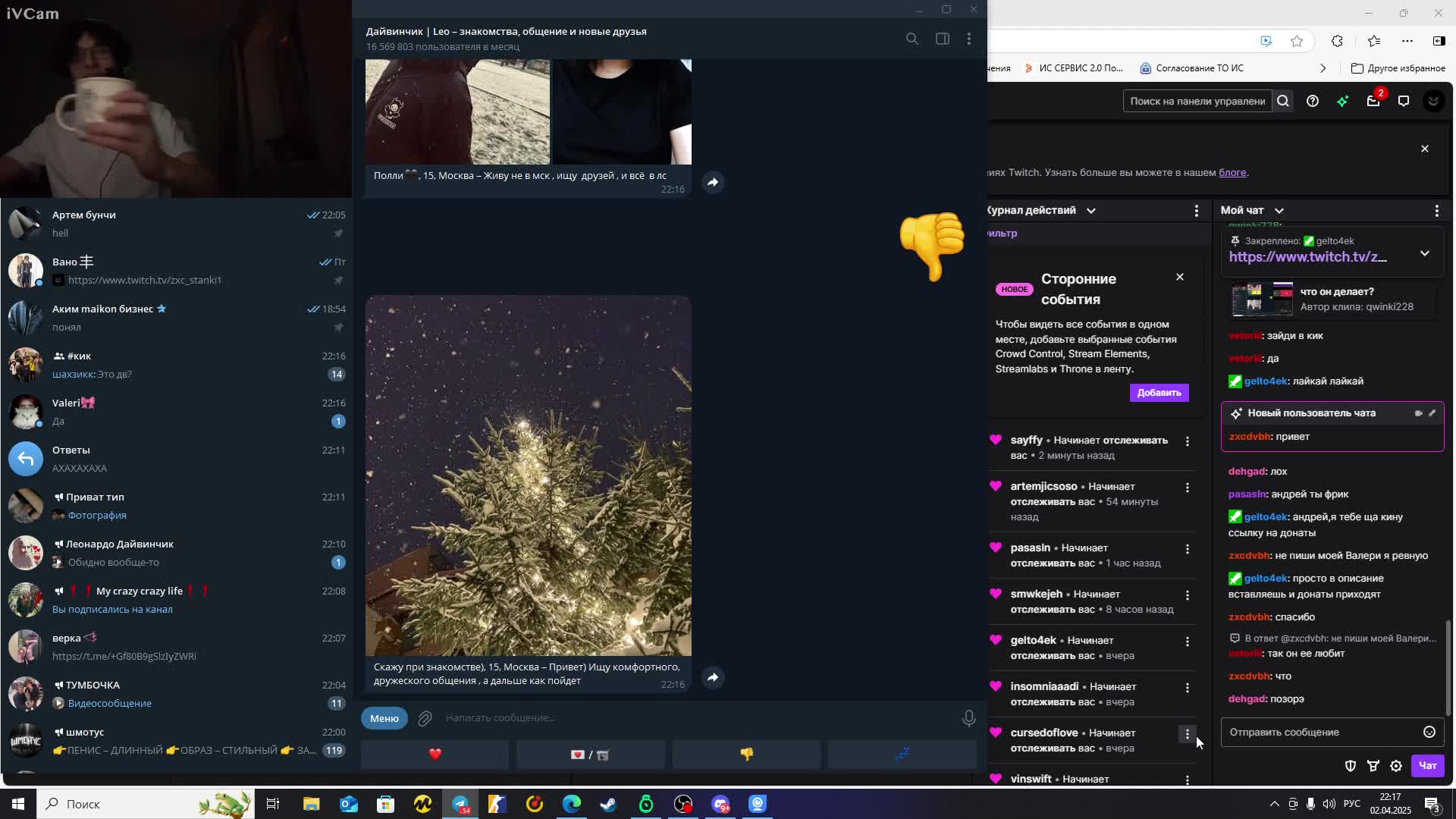
Task: Click the purple Чат send button
Action: click(x=1428, y=765)
